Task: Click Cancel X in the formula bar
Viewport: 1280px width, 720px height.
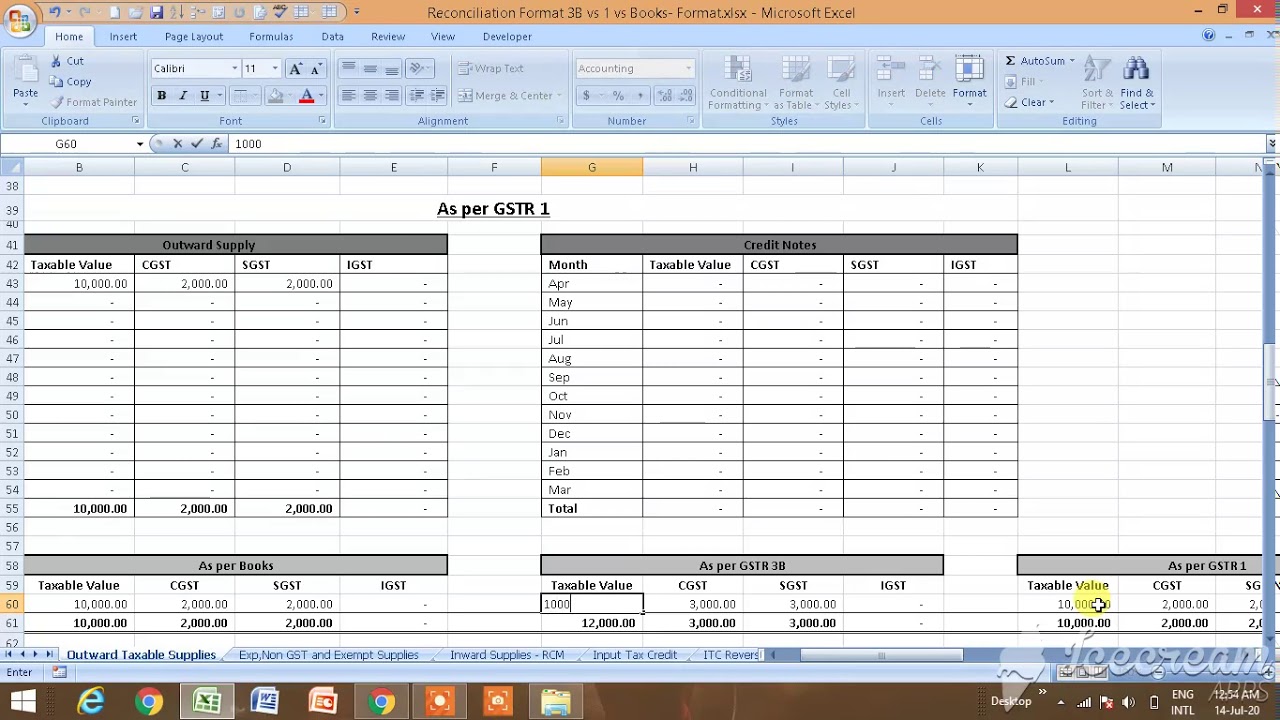Action: [x=178, y=144]
